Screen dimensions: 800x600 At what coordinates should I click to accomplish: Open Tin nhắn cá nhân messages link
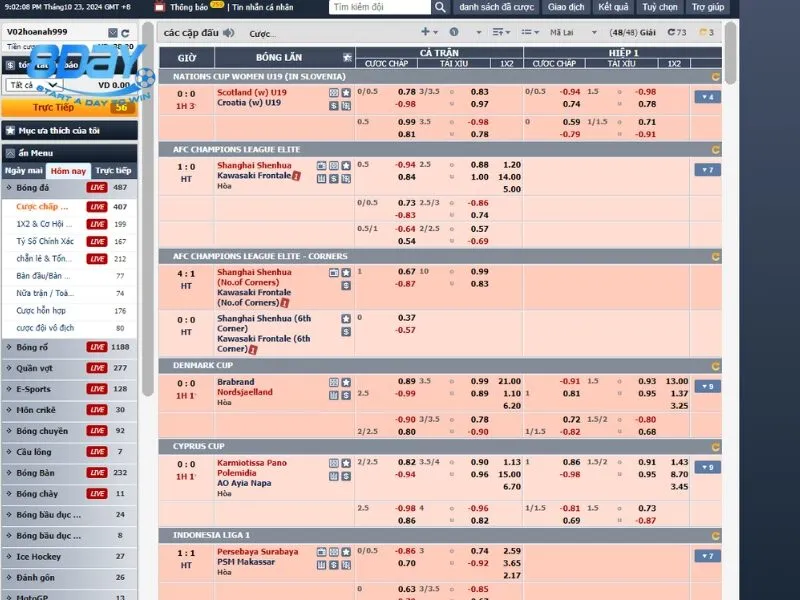pyautogui.click(x=263, y=7)
